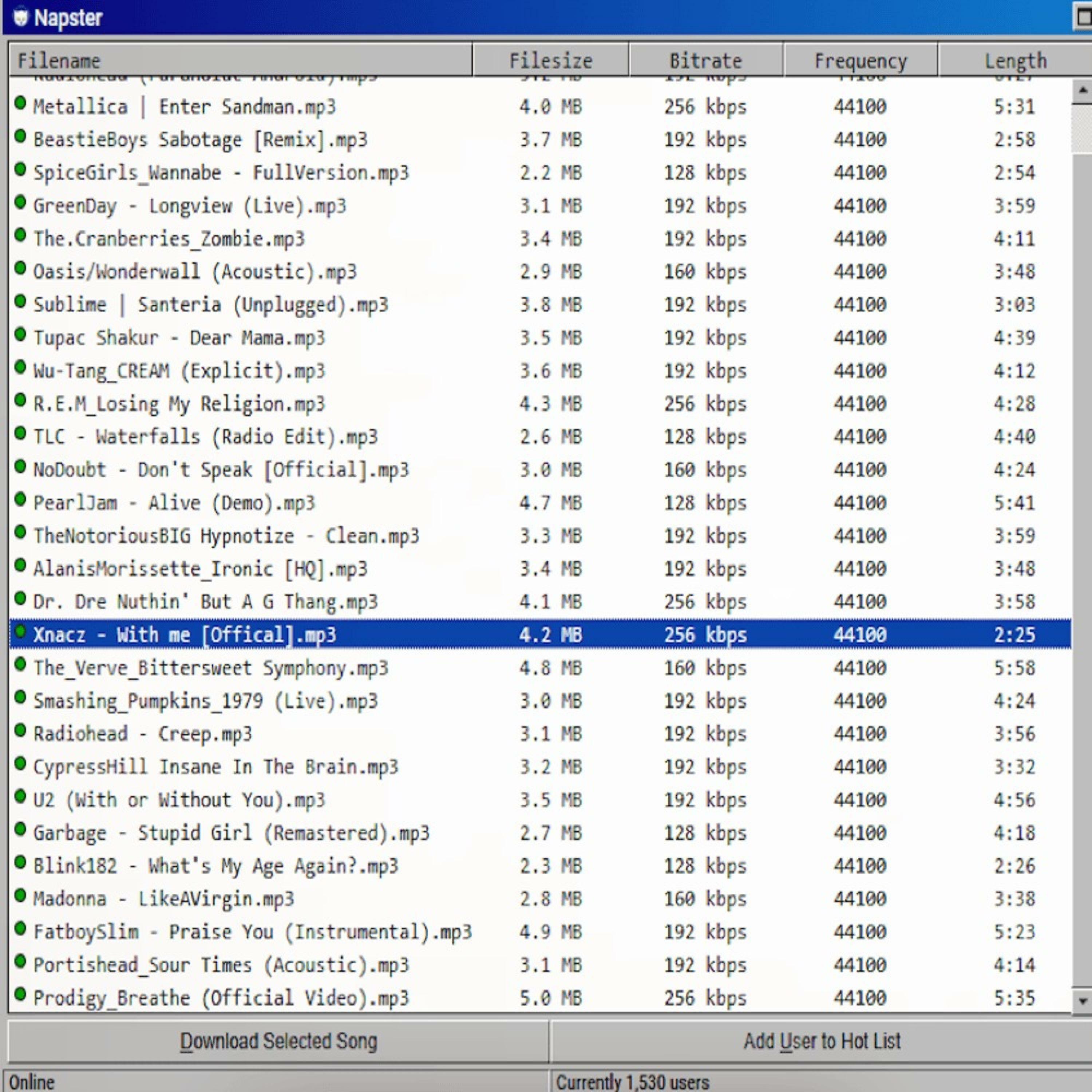Select The_Verve_Bittersweet Symphony.mp3 entry
This screenshot has width=1092, height=1092.
point(210,668)
